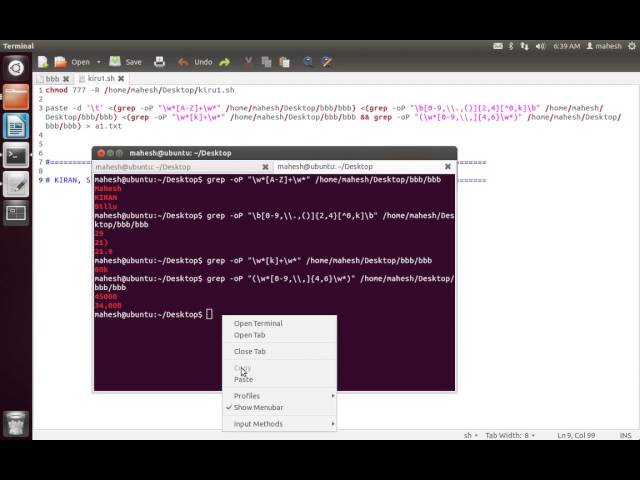Close the second terminal tab

click(448, 167)
